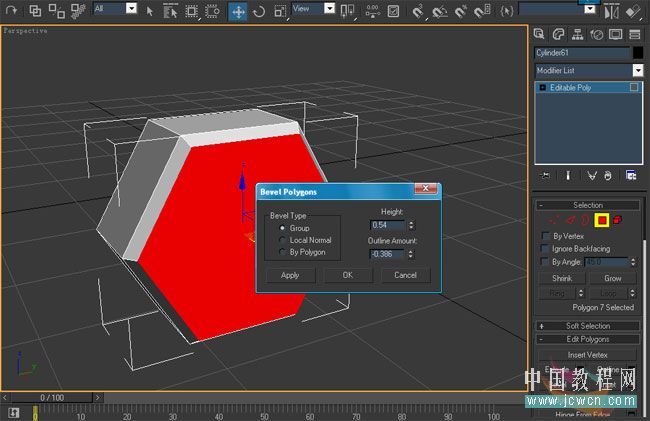Image resolution: width=650 pixels, height=421 pixels.
Task: Select the By Polygon bevel type
Action: tap(283, 252)
